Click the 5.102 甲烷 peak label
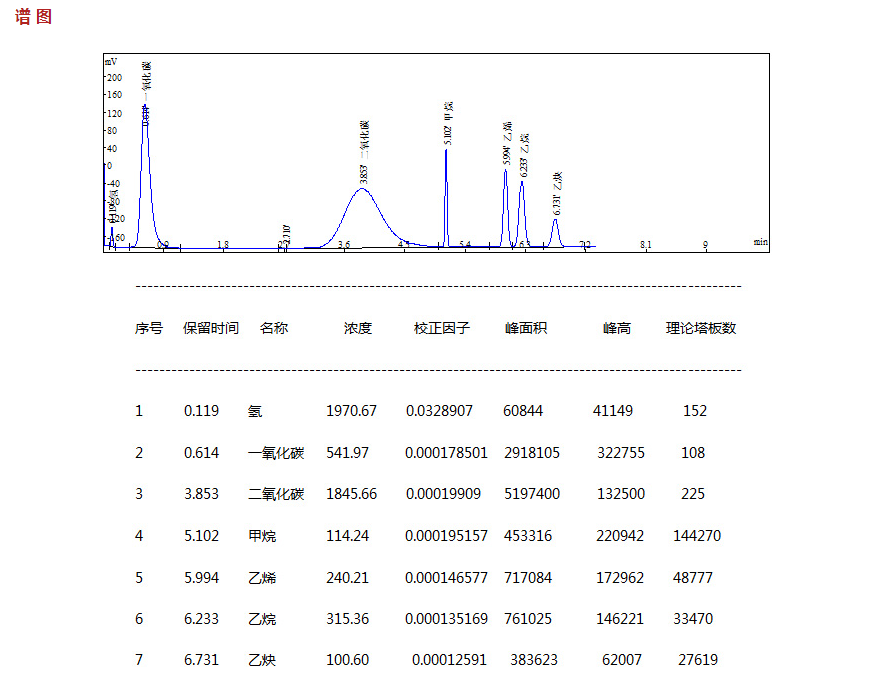 point(449,124)
